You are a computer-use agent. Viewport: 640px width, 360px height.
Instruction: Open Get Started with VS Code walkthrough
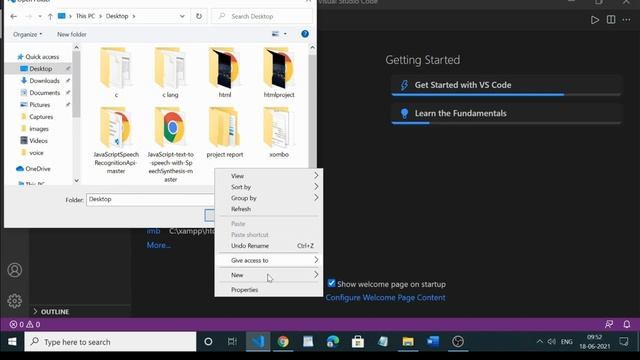[506, 85]
